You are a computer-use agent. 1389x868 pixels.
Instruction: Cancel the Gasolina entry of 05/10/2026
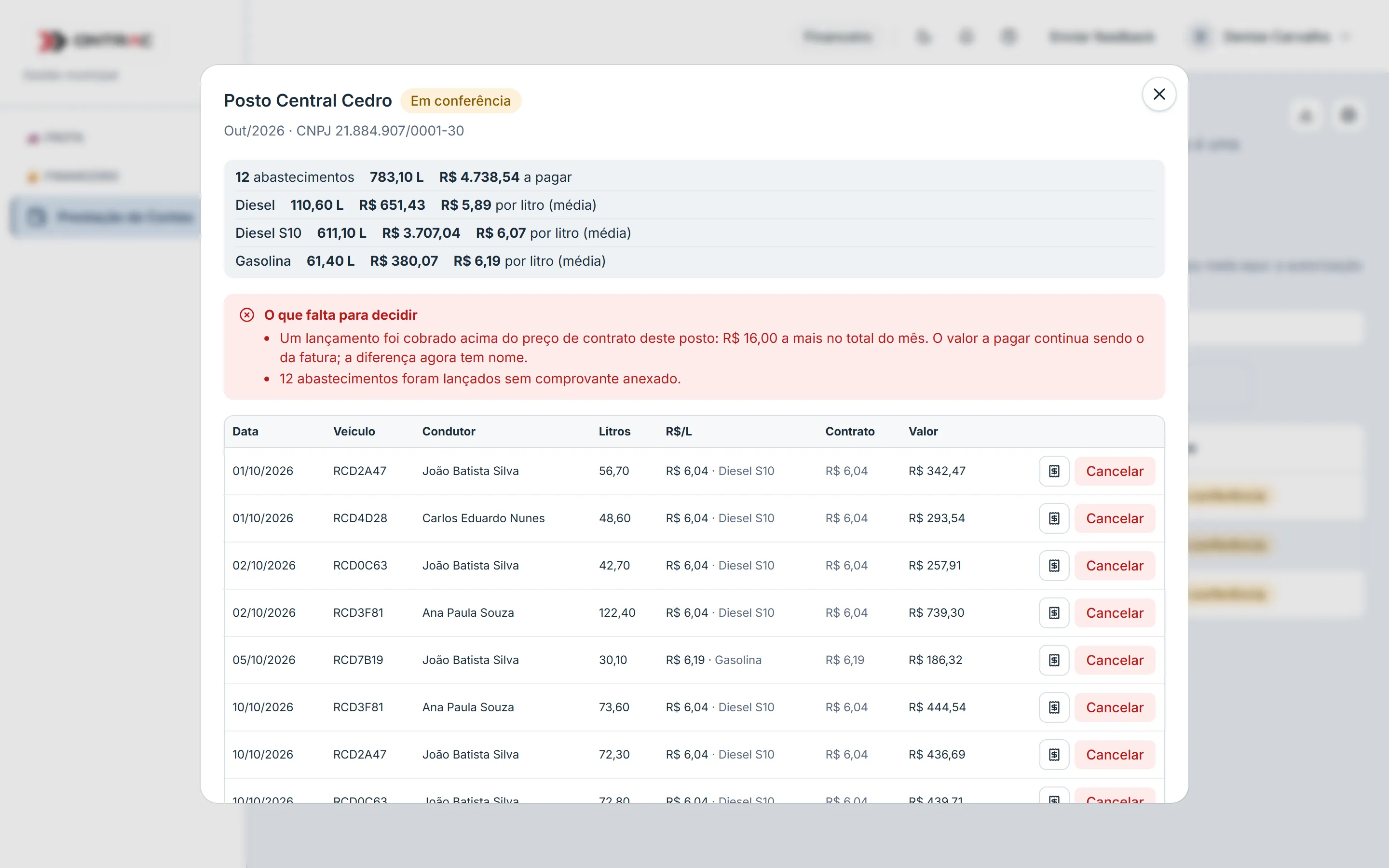[x=1115, y=660]
